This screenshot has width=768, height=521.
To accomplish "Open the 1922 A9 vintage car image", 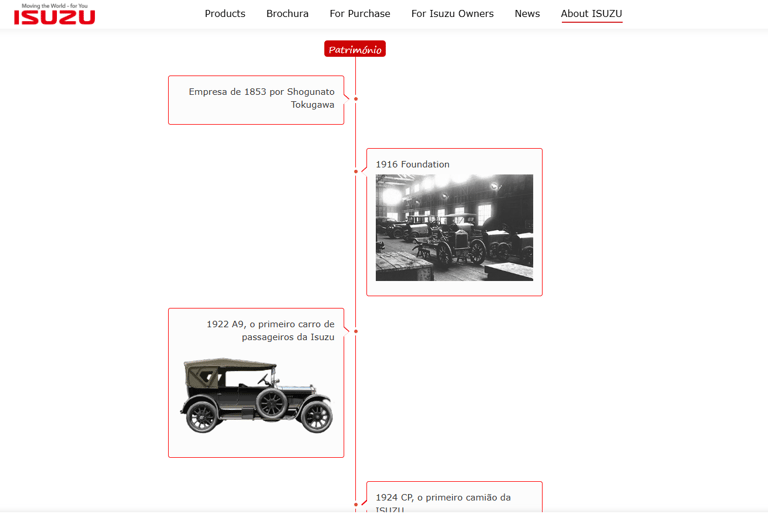I will [257, 396].
